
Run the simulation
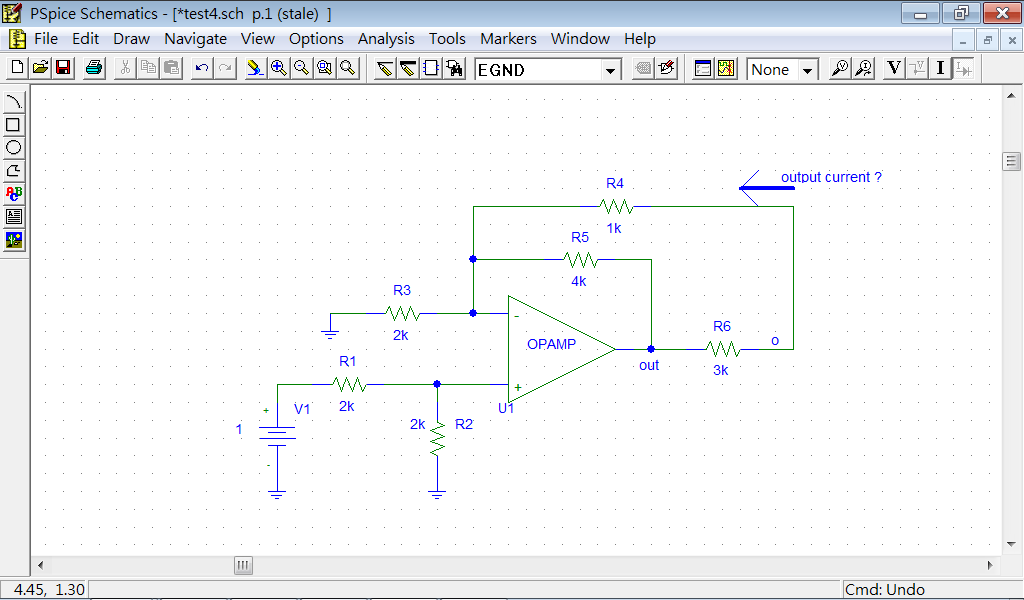click(x=726, y=68)
